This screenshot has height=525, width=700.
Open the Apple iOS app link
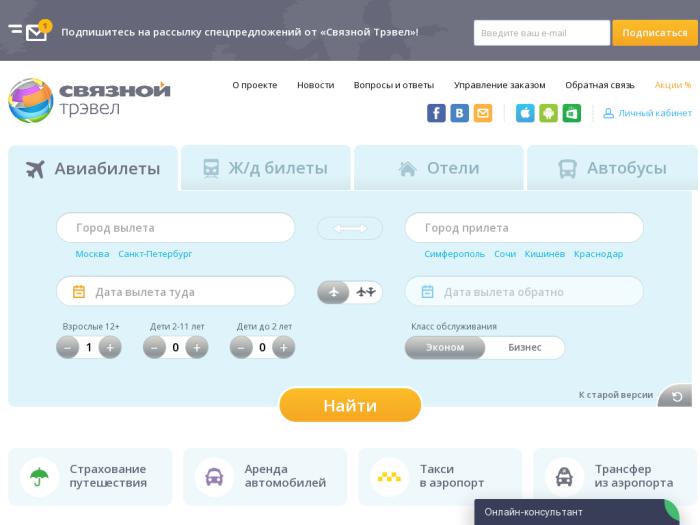point(525,113)
